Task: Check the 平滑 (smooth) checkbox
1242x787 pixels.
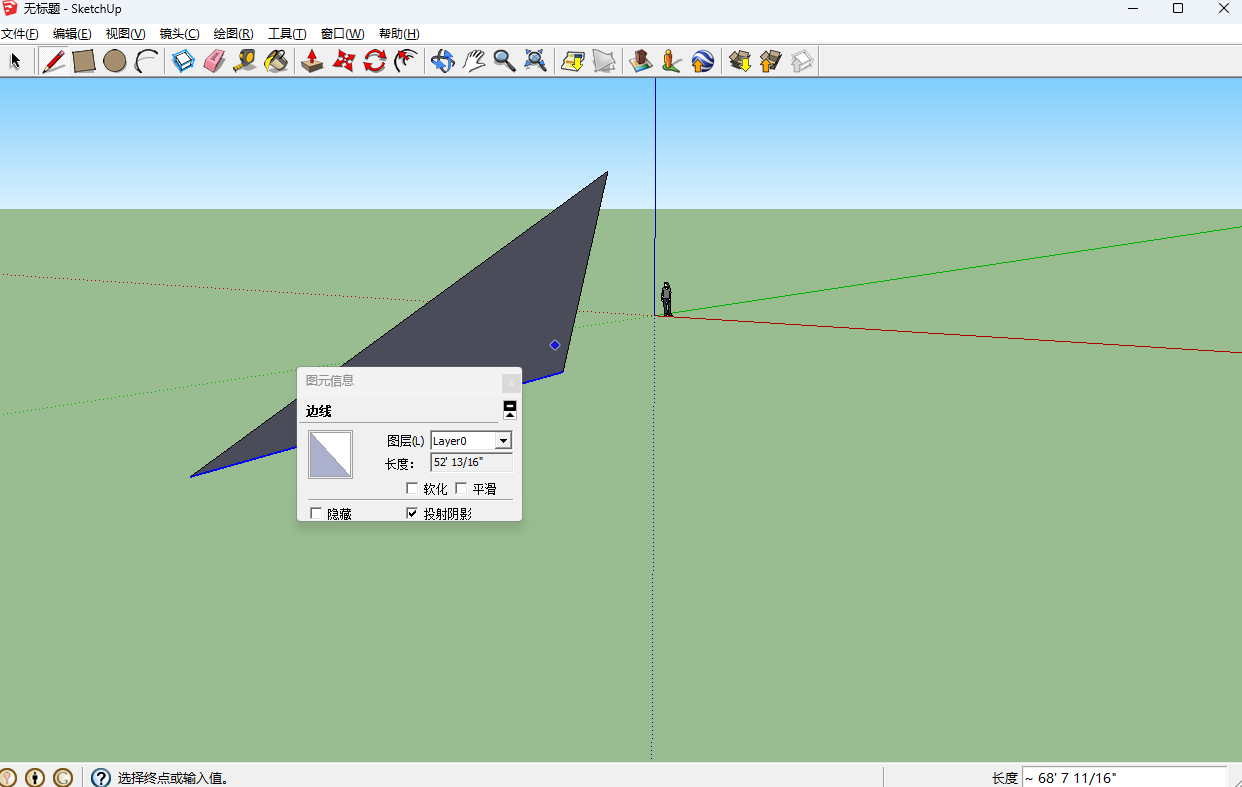Action: [461, 489]
